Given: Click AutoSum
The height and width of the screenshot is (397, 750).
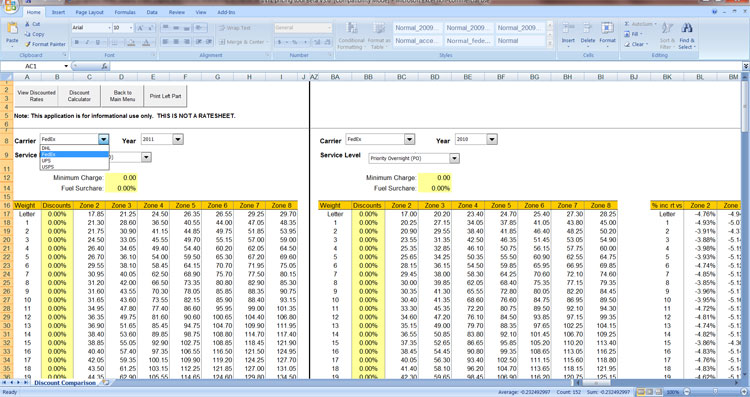Looking at the screenshot, I should click(x=641, y=24).
